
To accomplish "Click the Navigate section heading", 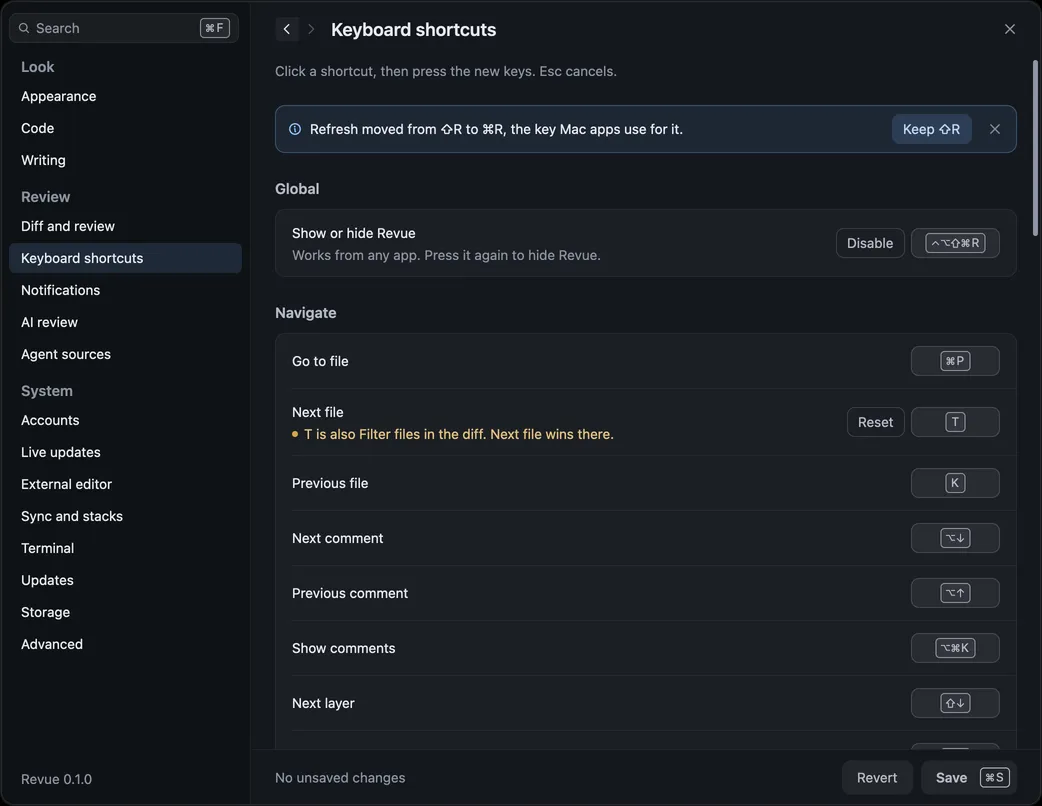I will tap(306, 313).
